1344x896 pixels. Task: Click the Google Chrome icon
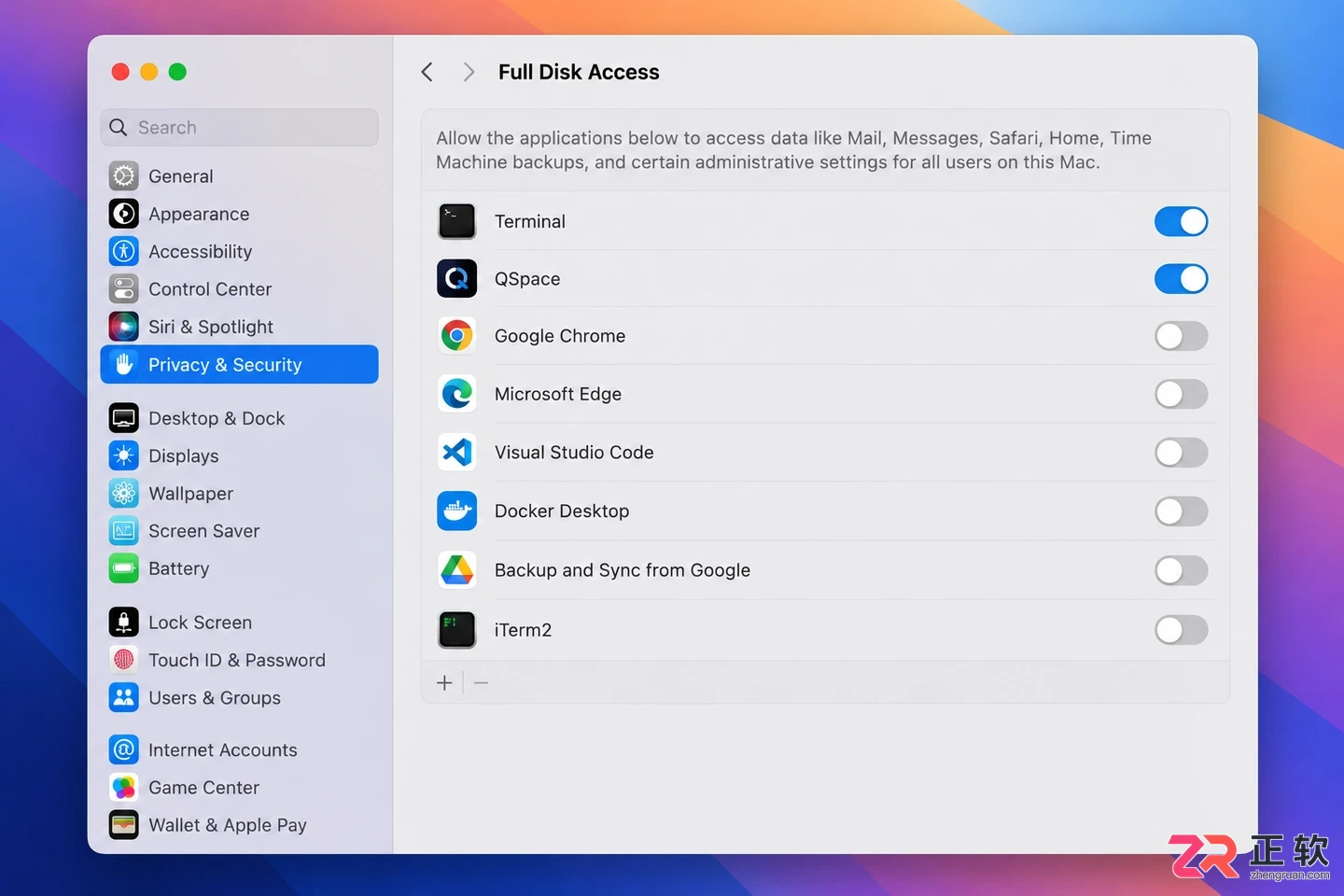[x=457, y=336]
